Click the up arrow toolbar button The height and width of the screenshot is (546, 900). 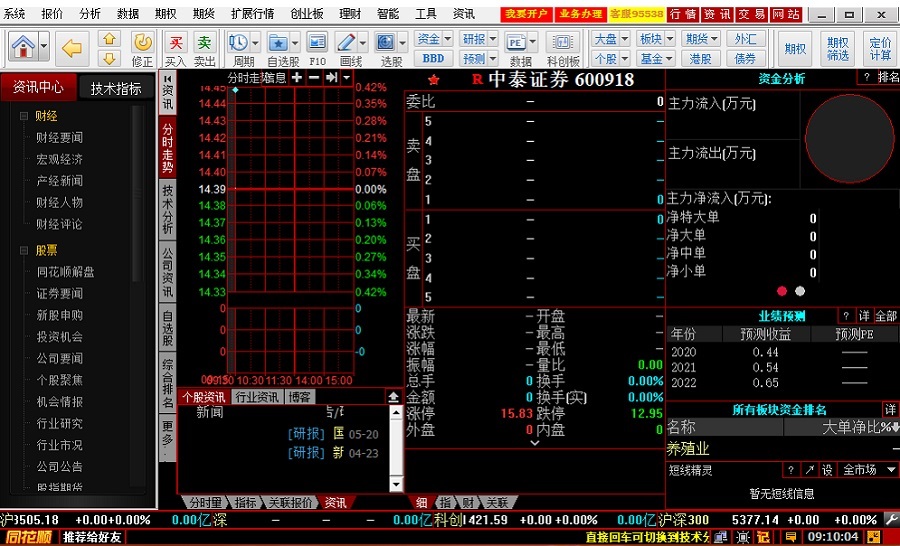109,39
